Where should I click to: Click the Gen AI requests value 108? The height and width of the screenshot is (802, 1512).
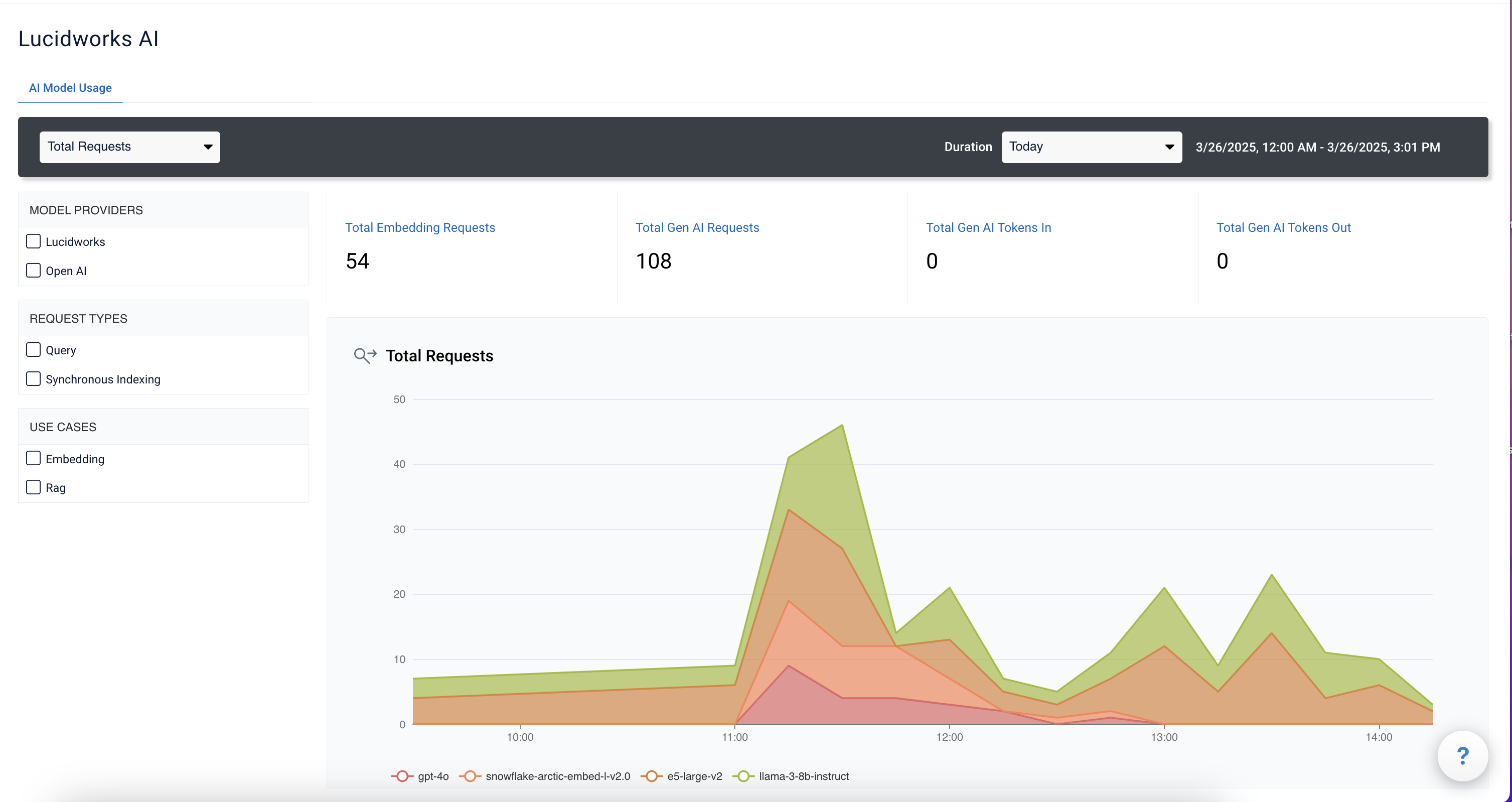coord(654,260)
